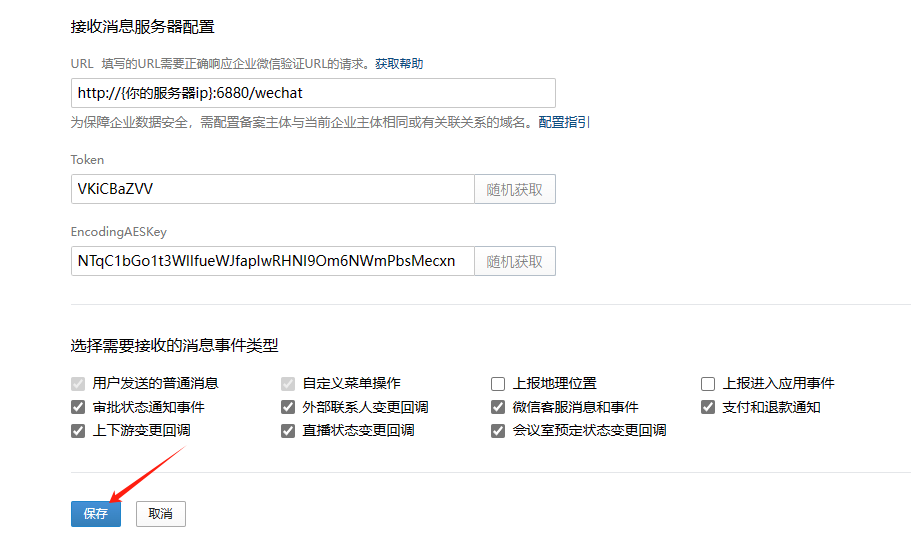
Task: Toggle 外部联系人变更回调 checkbox
Action: tap(288, 407)
